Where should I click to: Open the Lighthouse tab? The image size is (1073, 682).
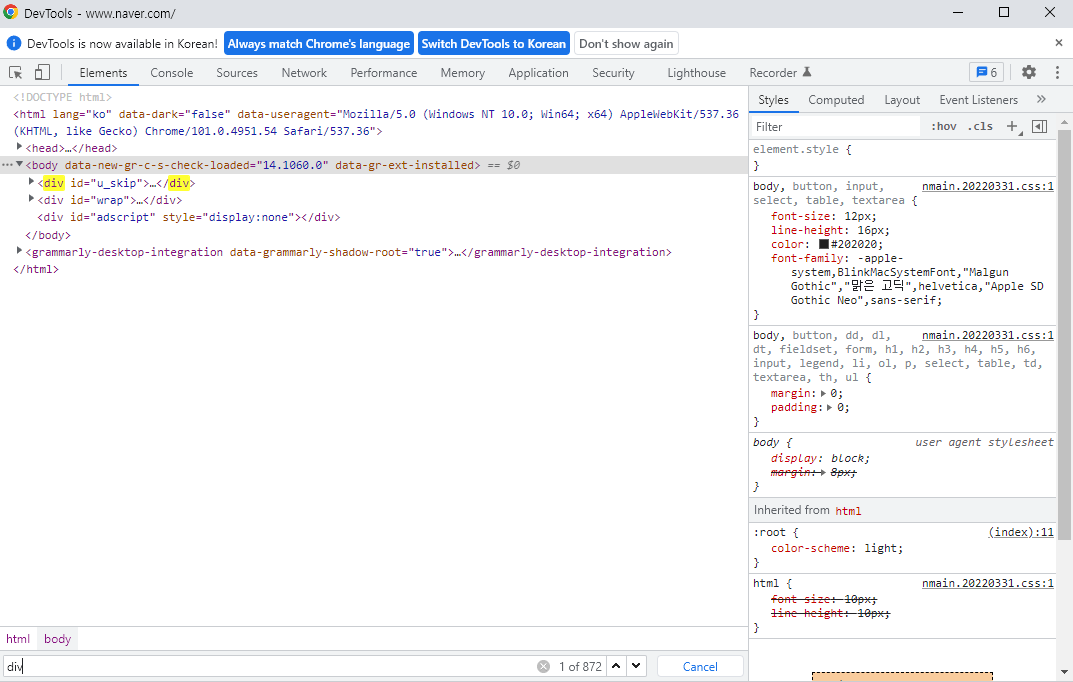point(697,73)
